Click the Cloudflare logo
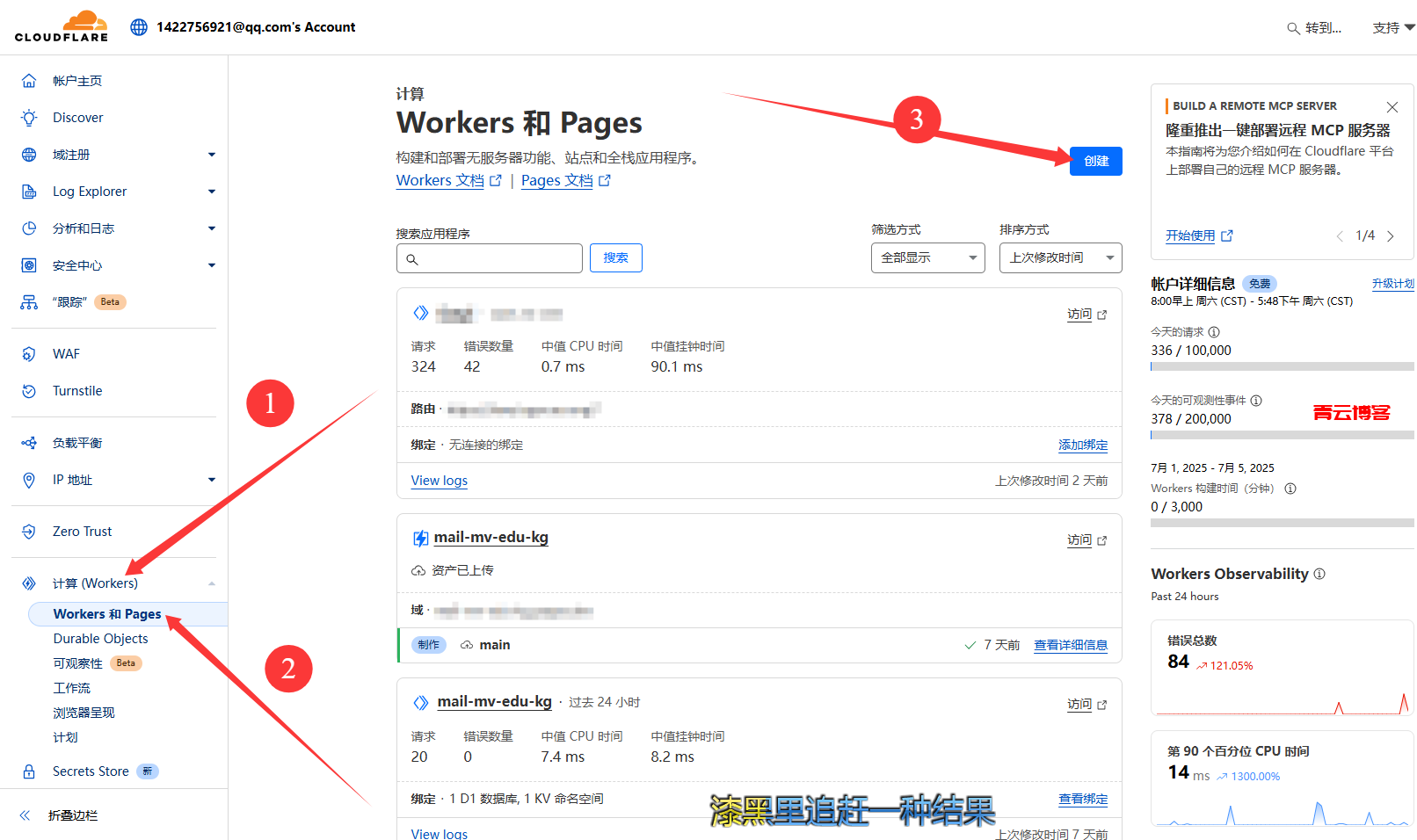 point(62,26)
